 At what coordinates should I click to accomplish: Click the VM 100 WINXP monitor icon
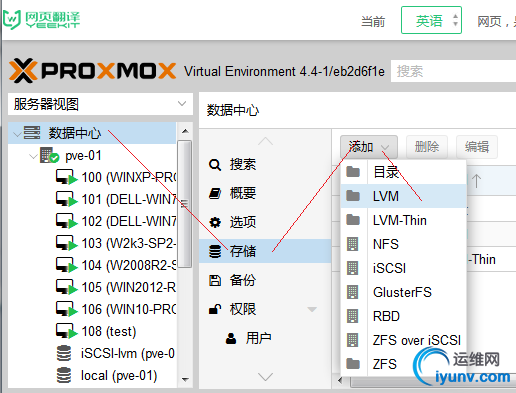pos(66,177)
